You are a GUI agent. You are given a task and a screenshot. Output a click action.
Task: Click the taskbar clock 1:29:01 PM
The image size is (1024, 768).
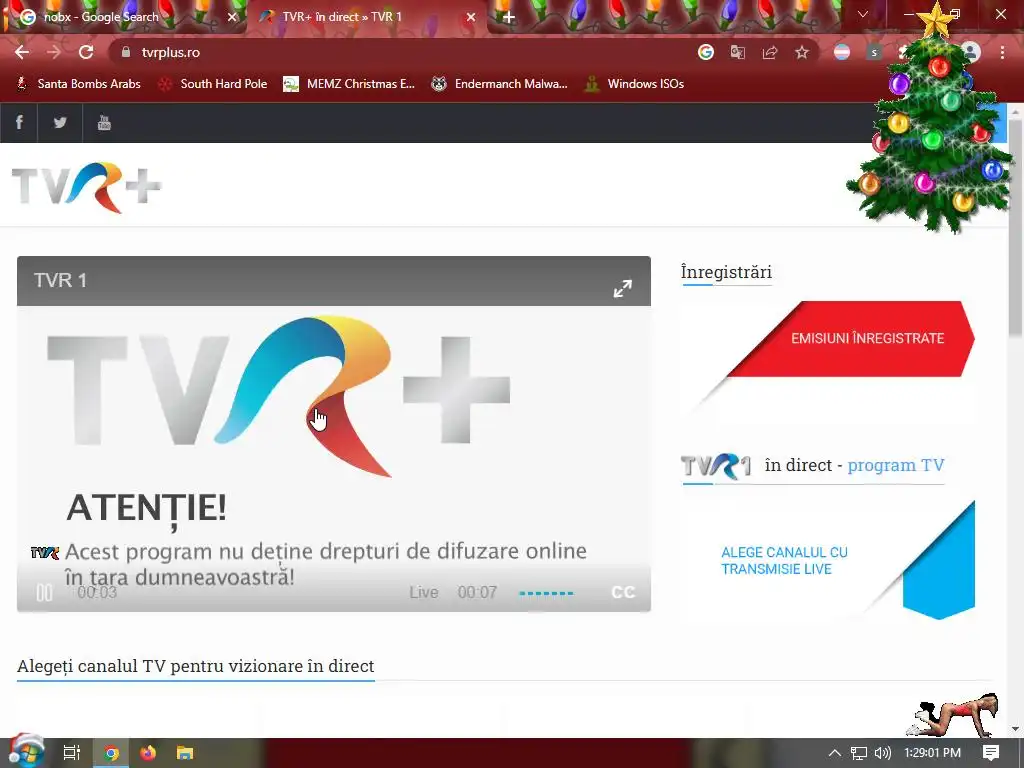coord(932,753)
